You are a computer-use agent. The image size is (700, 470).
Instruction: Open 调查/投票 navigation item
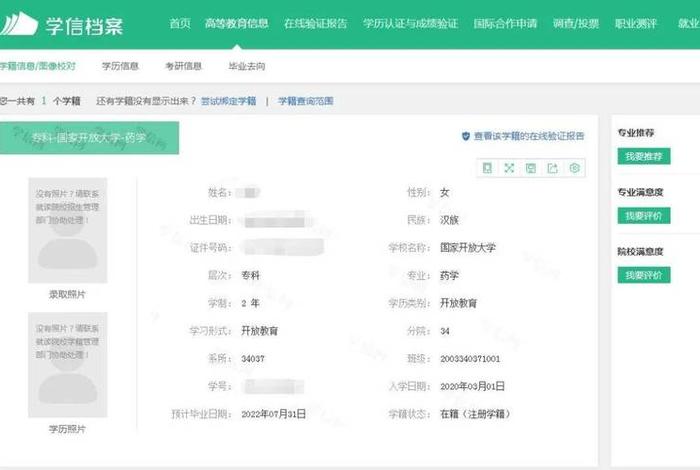(576, 23)
